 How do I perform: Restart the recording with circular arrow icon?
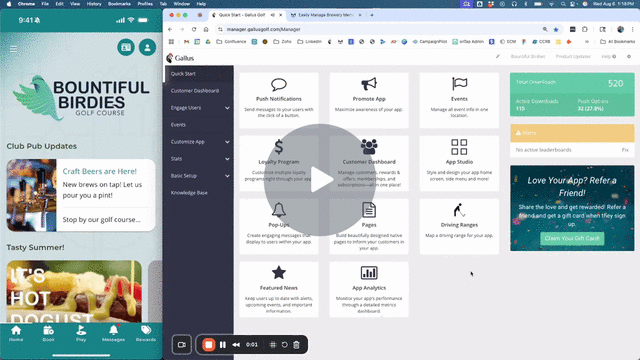pos(284,345)
